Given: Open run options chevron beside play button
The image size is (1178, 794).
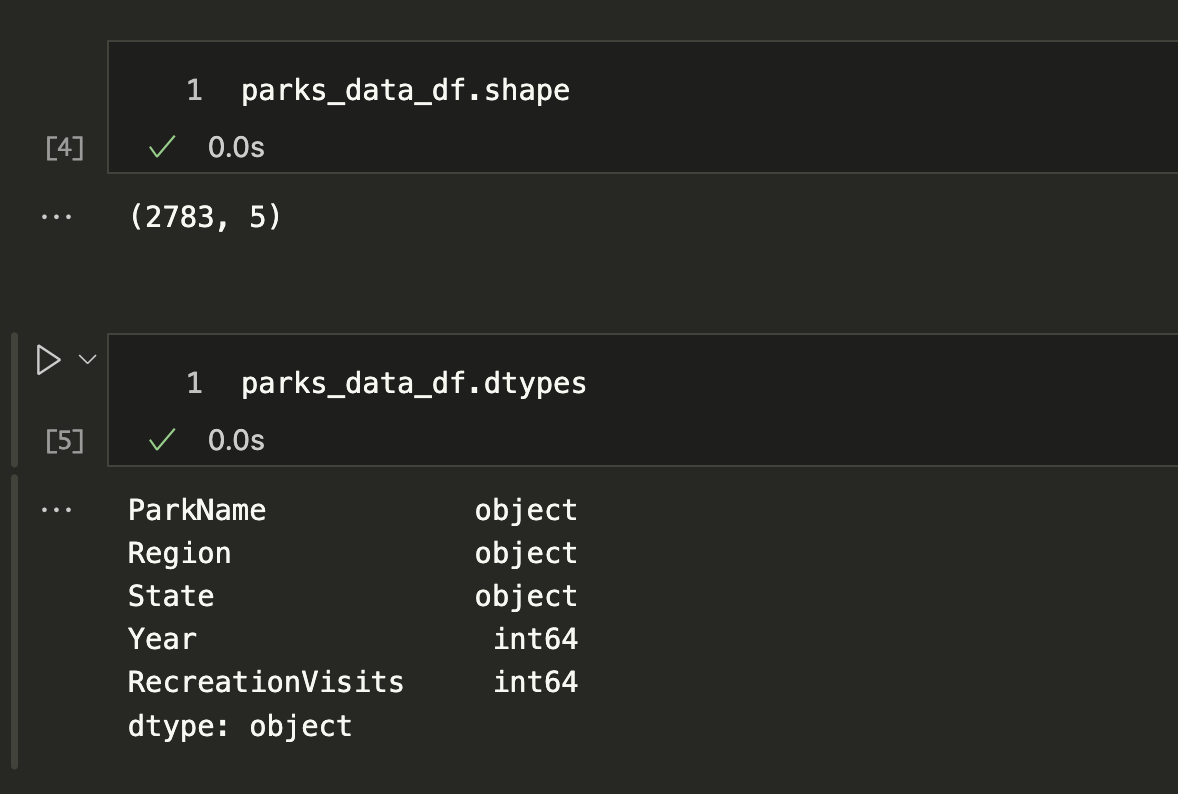Looking at the screenshot, I should (x=87, y=359).
